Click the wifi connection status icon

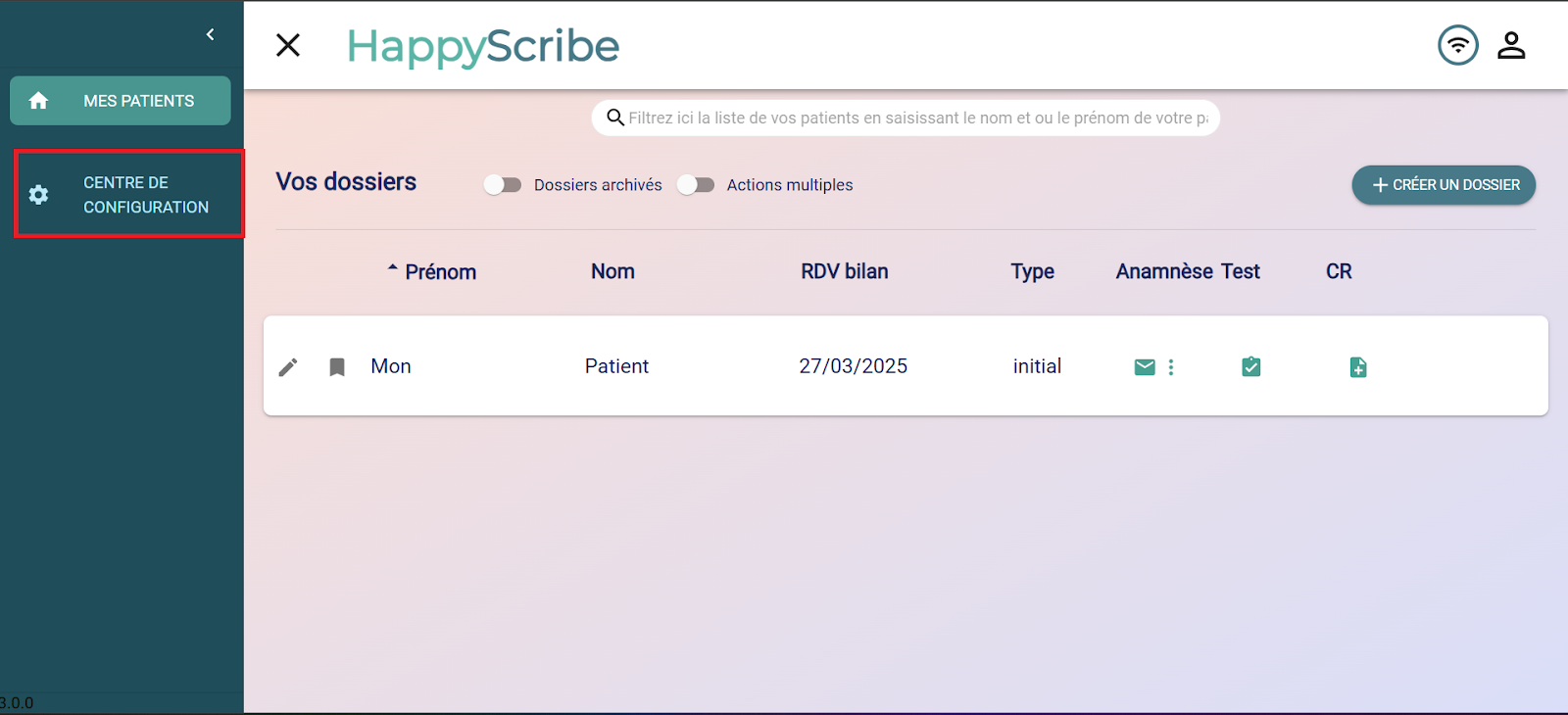coord(1458,45)
